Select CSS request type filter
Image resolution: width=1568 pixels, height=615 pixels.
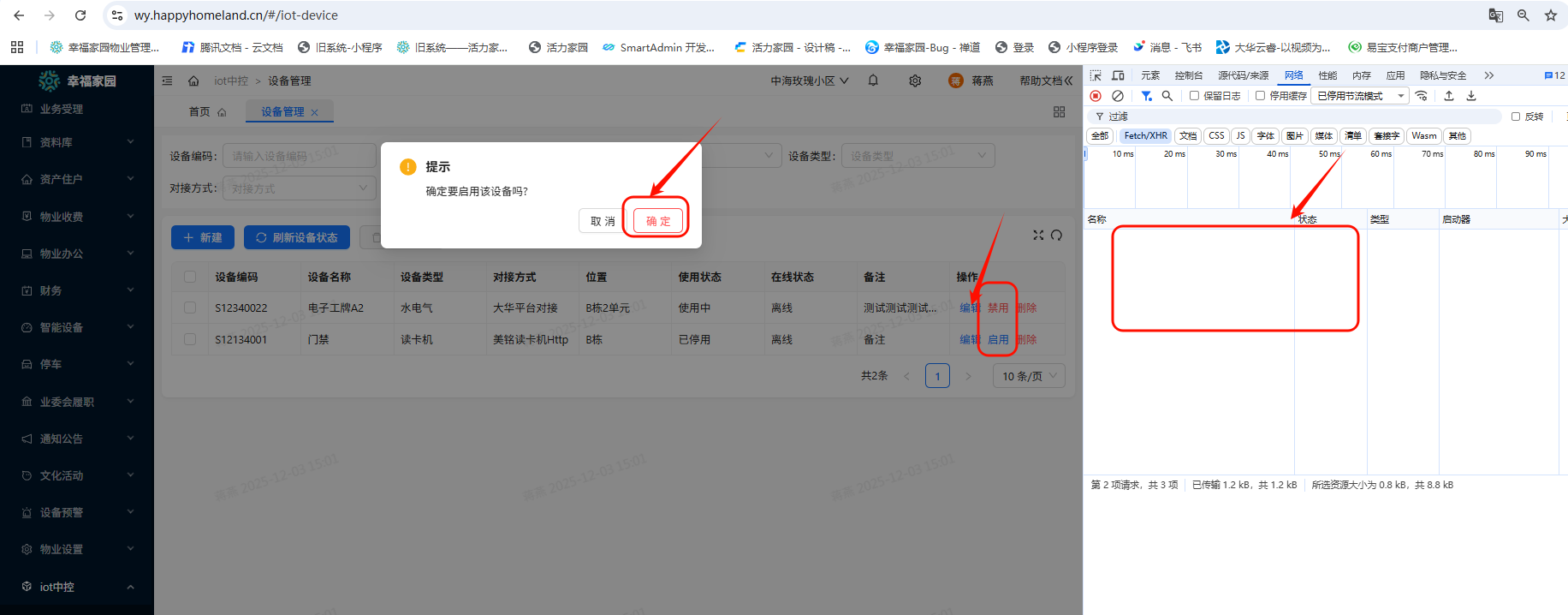[1216, 135]
